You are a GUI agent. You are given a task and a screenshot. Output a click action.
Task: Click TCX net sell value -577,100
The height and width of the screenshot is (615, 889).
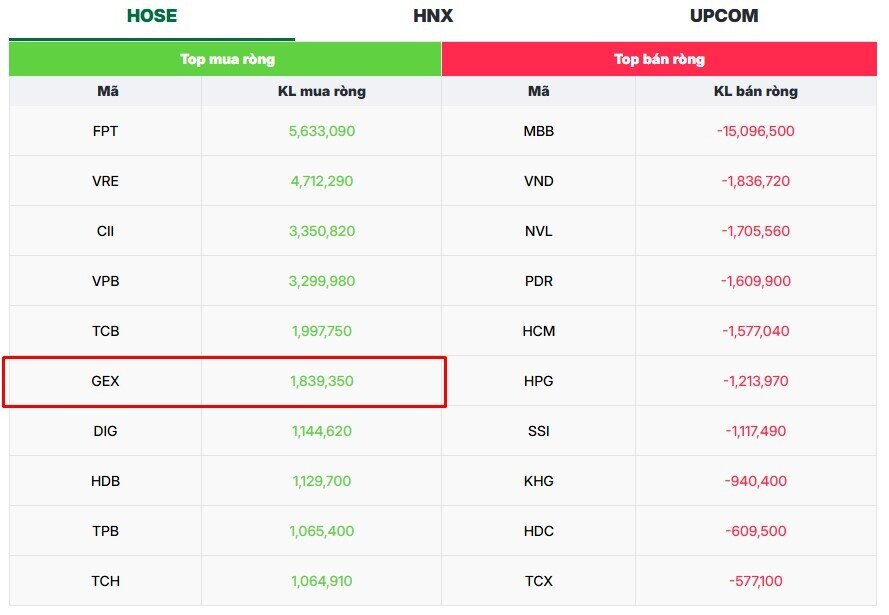tap(756, 580)
